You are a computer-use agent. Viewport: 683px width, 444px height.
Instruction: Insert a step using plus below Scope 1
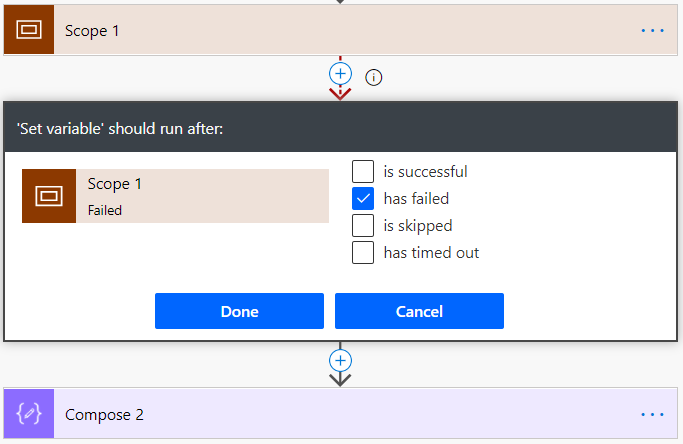coord(340,74)
